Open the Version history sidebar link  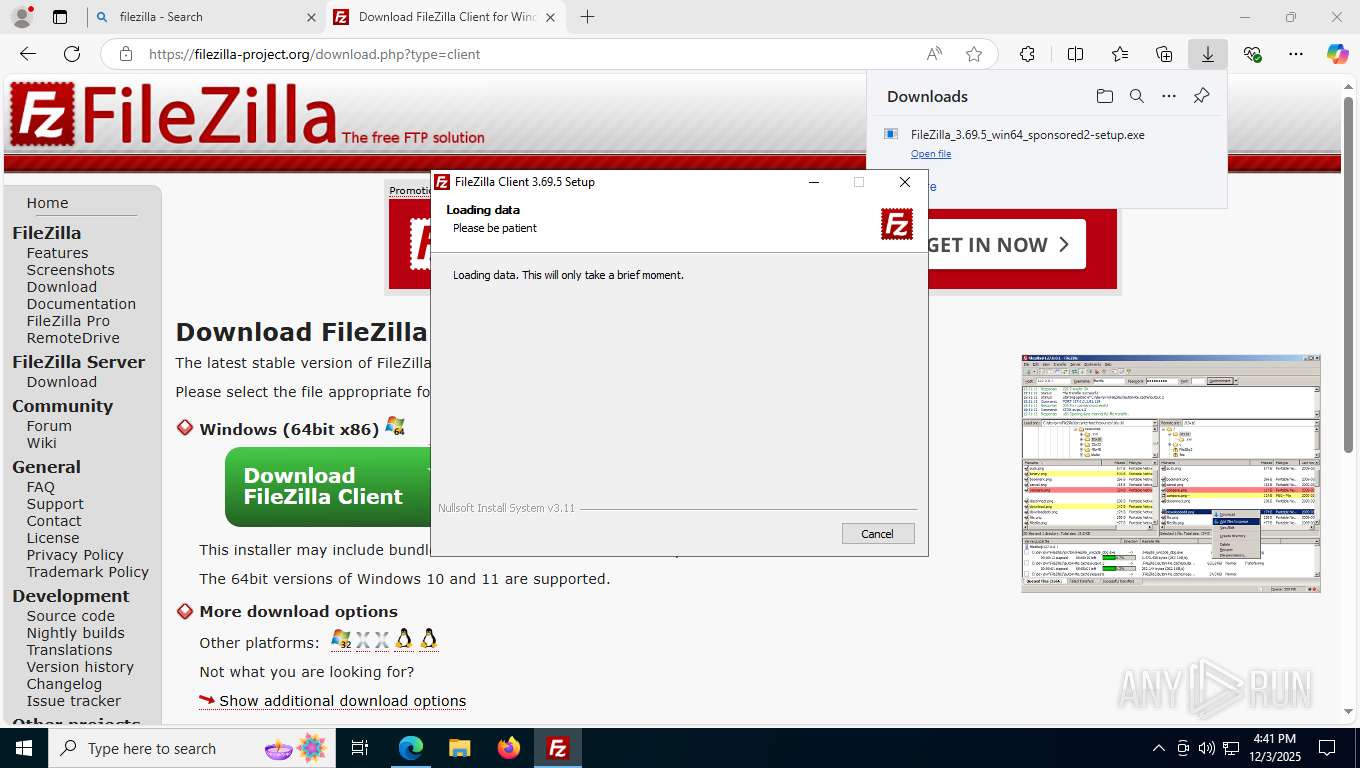coord(80,667)
